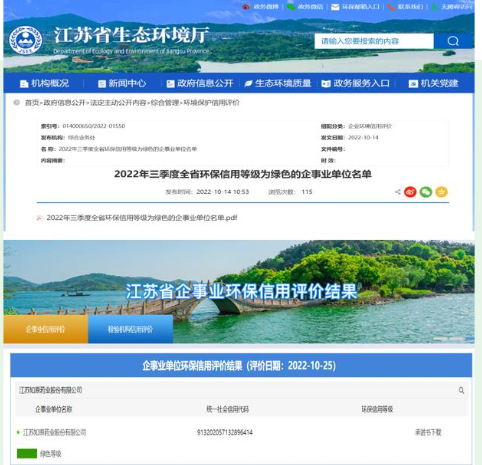The image size is (482, 465).
Task: Click 政务微博 text link in top bar
Action: (266, 7)
